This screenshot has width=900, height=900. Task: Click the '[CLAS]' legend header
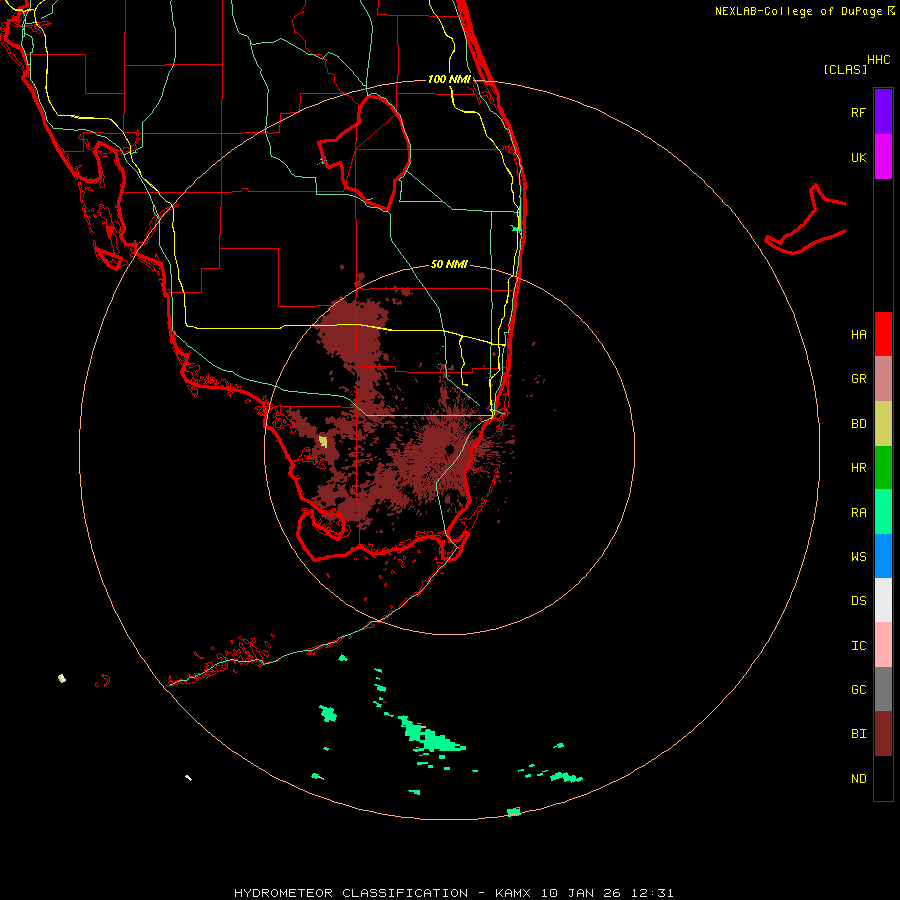point(845,69)
